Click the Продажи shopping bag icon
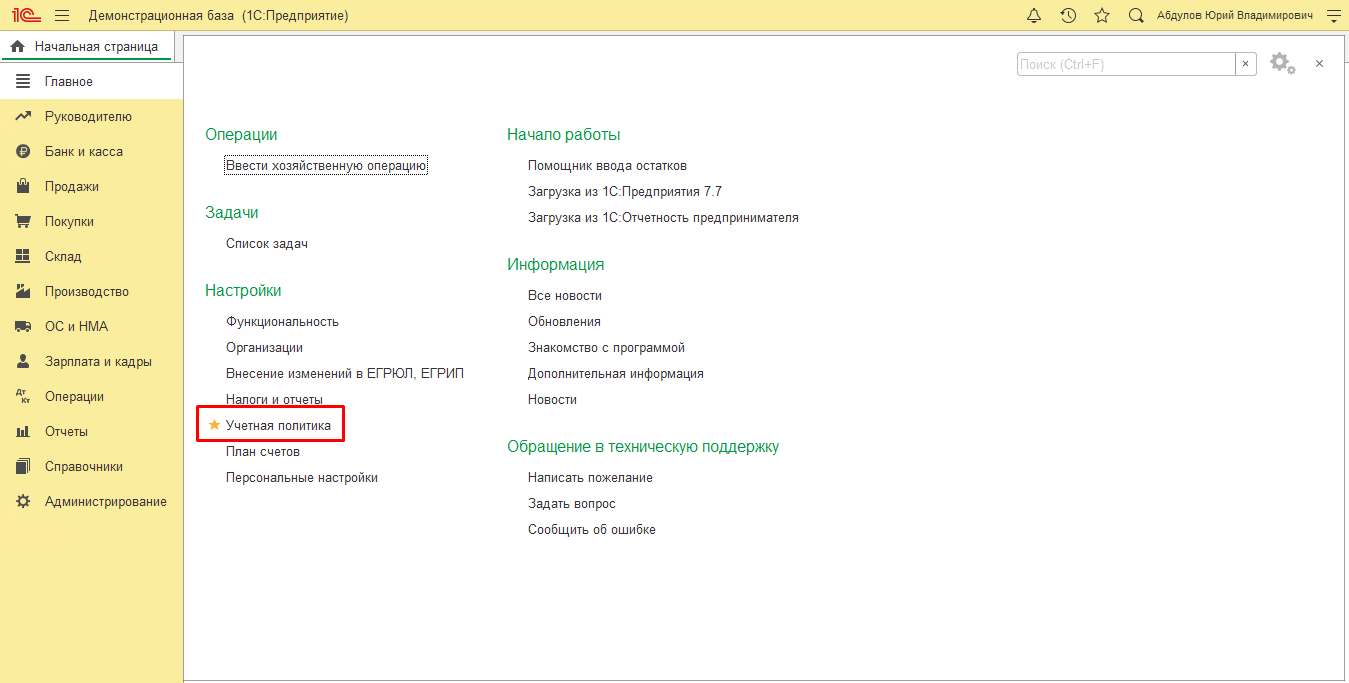Image resolution: width=1349 pixels, height=683 pixels. click(x=23, y=186)
